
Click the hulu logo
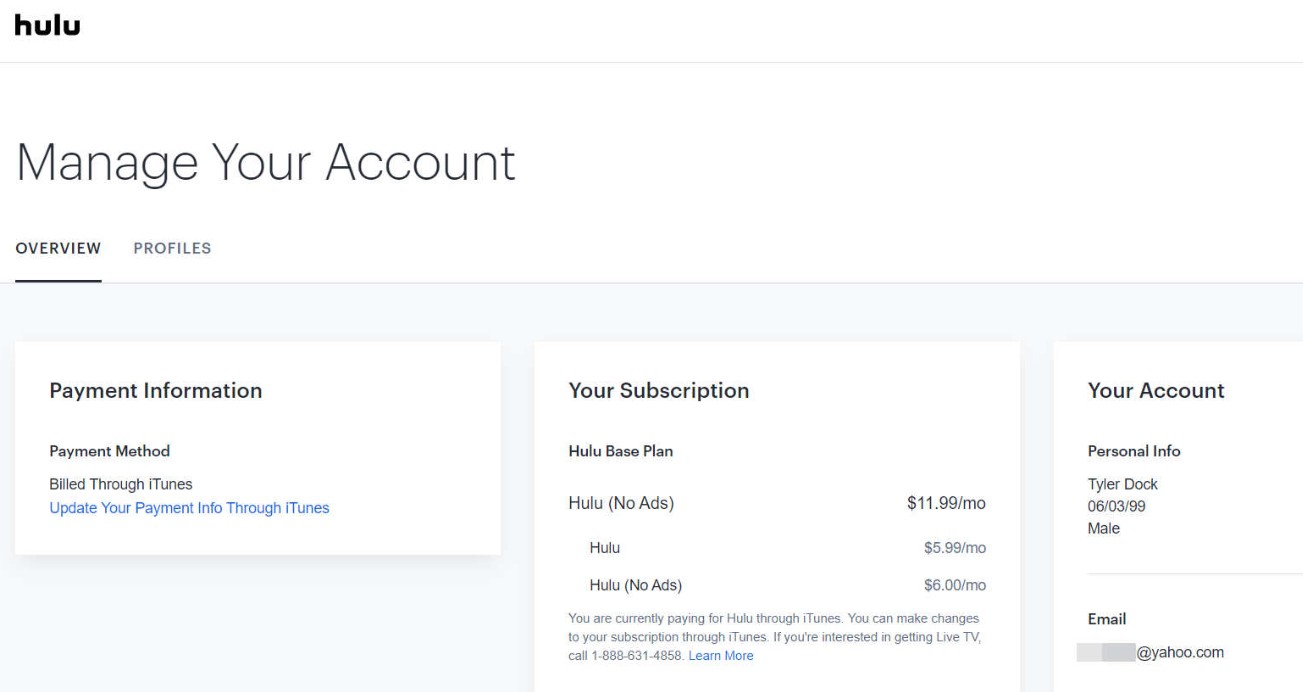point(47,27)
